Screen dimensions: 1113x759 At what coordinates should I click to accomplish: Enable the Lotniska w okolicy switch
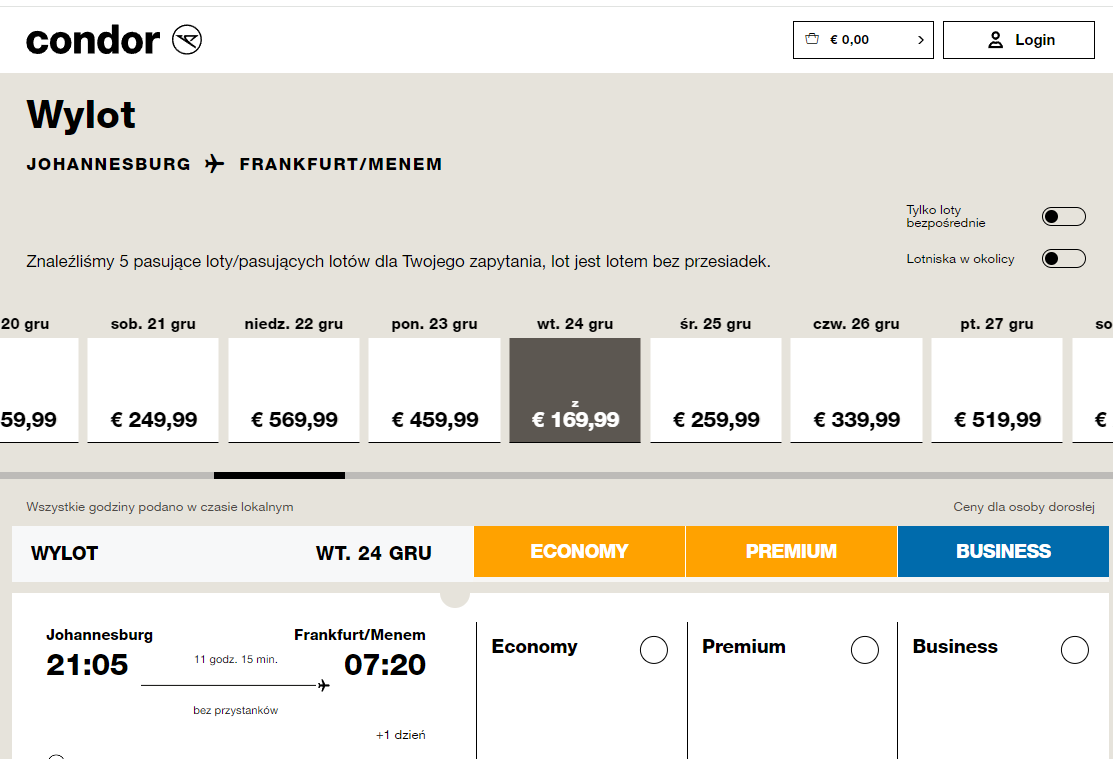click(1063, 258)
